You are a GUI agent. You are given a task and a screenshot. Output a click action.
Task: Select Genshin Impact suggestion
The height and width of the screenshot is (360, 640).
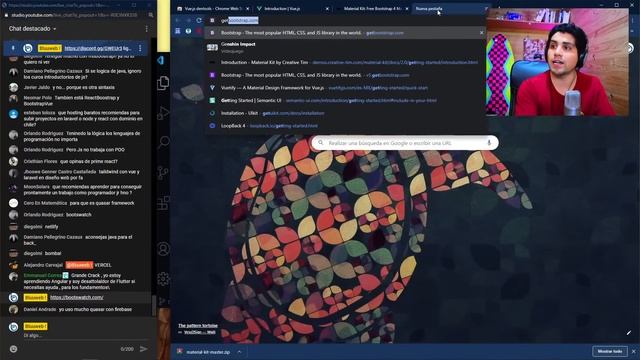coord(345,47)
